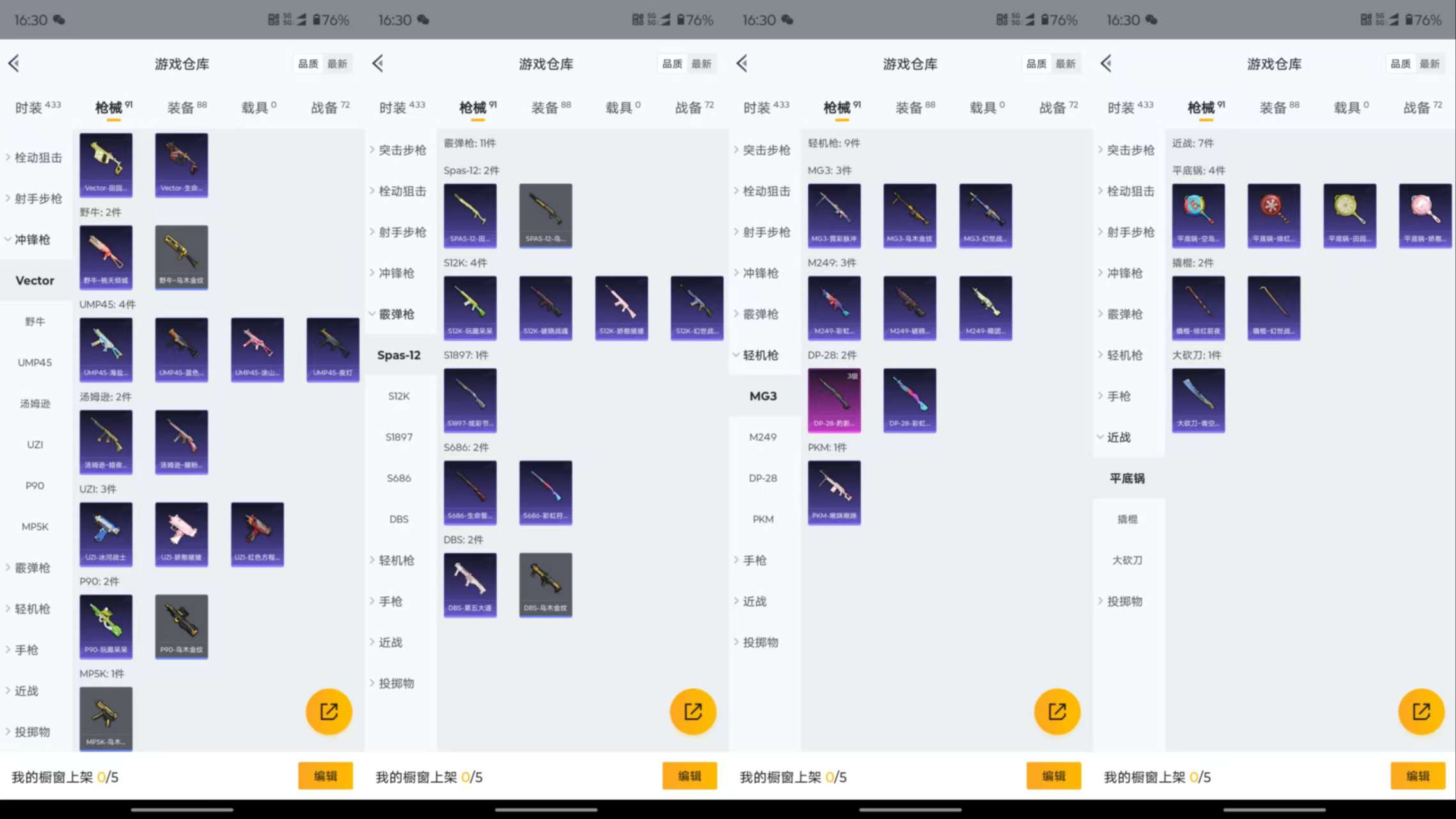
Task: Tap the back arrow in the first warehouse panel
Action: [x=14, y=63]
